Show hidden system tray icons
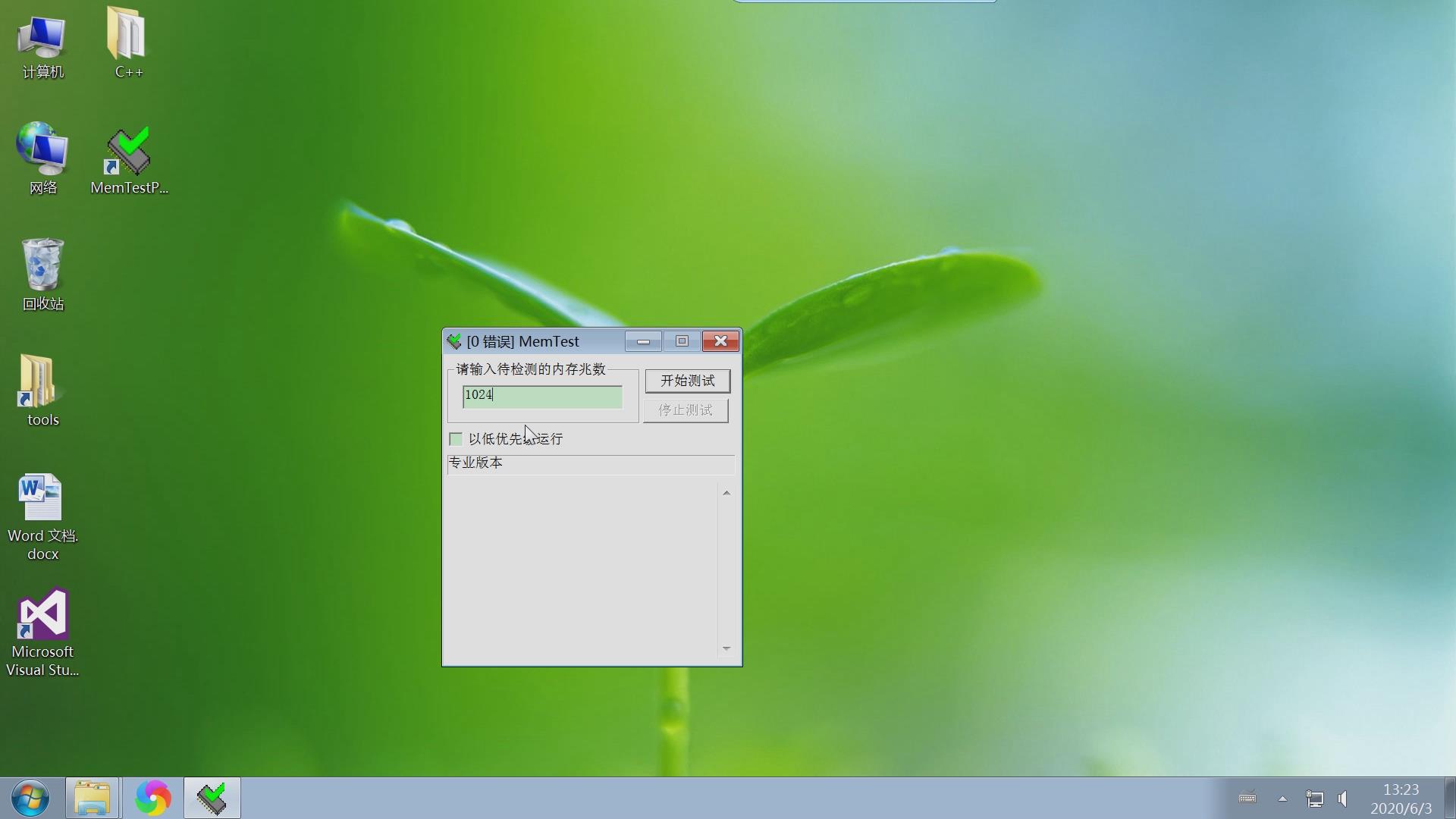The height and width of the screenshot is (819, 1456). point(1282,799)
